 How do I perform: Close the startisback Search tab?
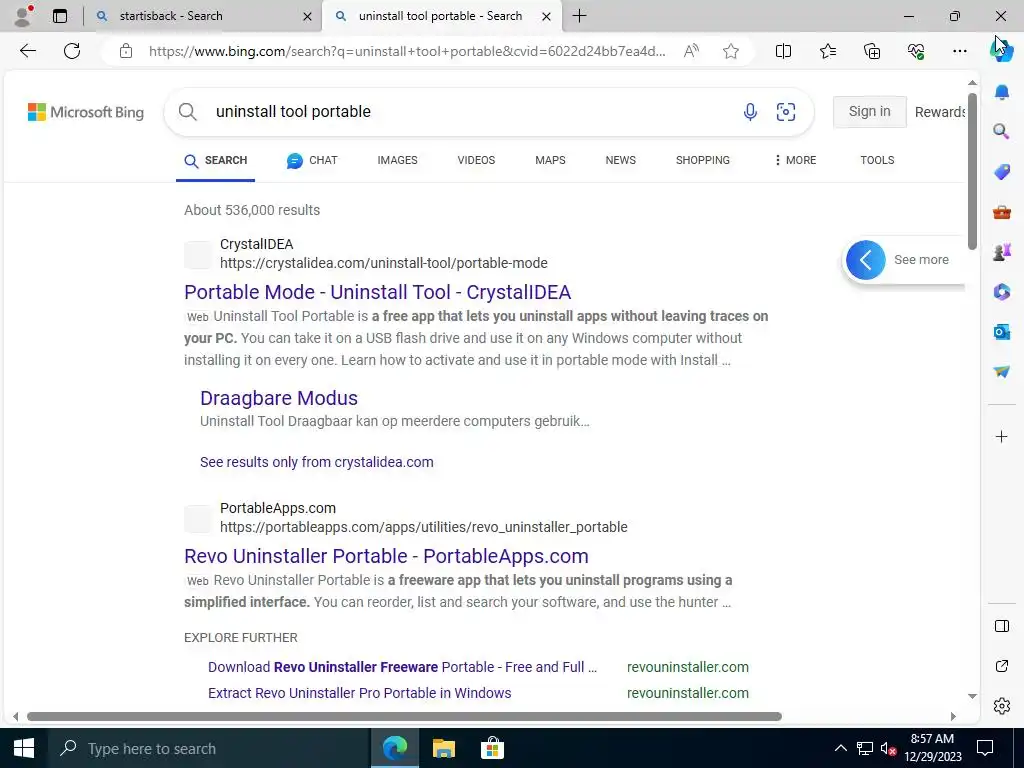coord(307,16)
